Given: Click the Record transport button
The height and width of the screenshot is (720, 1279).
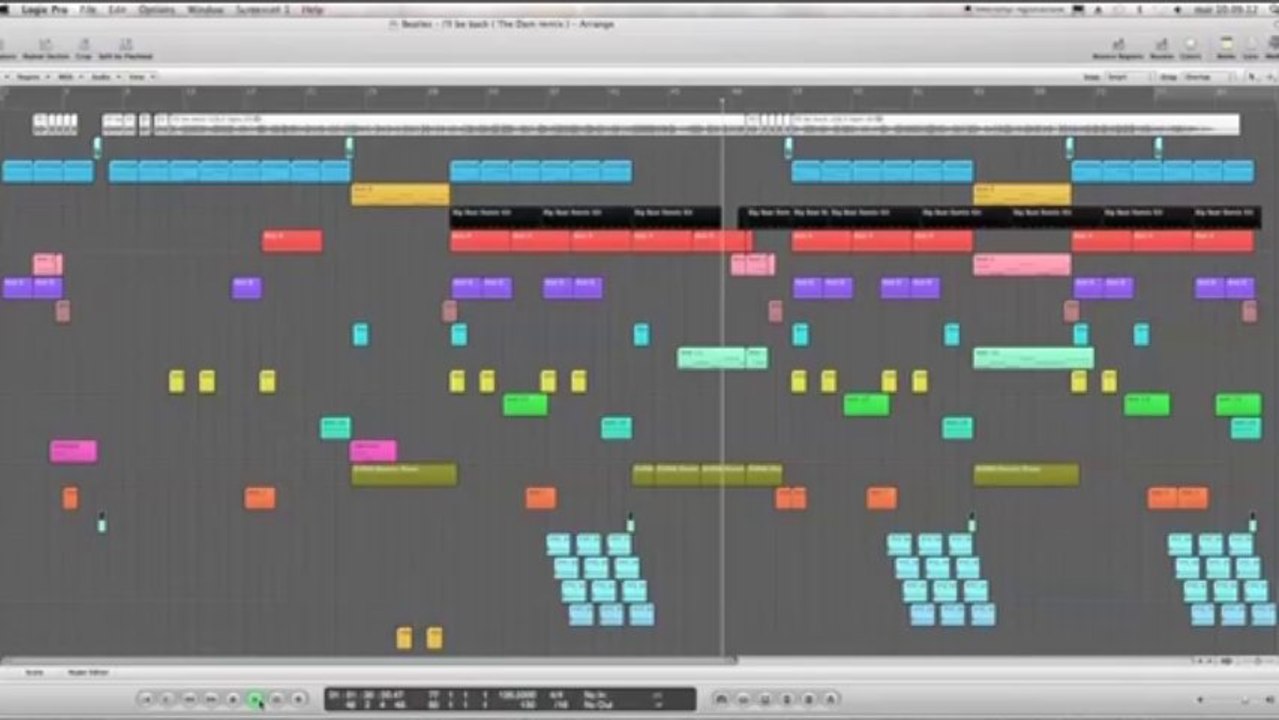Looking at the screenshot, I should [x=298, y=699].
